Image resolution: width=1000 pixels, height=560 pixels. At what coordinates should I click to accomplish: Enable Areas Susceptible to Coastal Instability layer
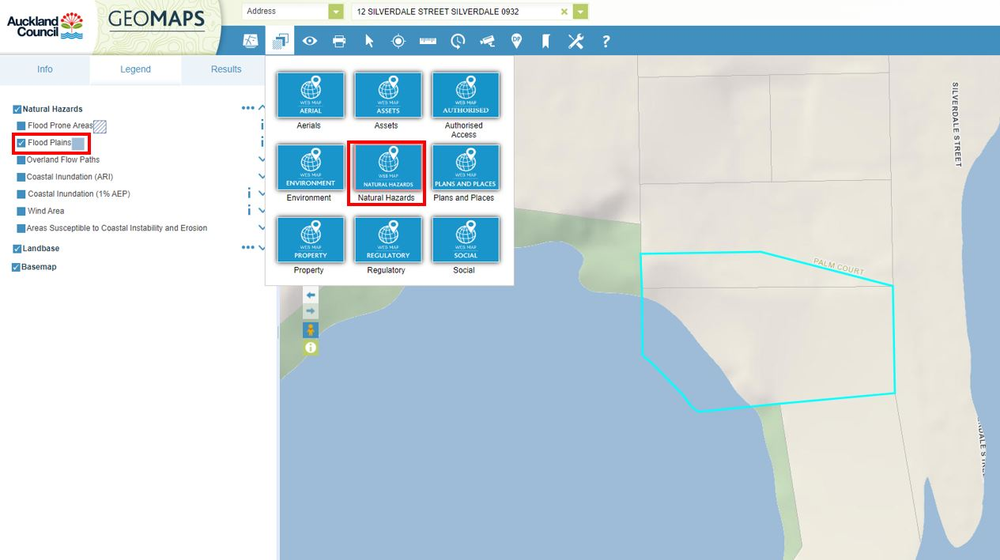[21, 228]
